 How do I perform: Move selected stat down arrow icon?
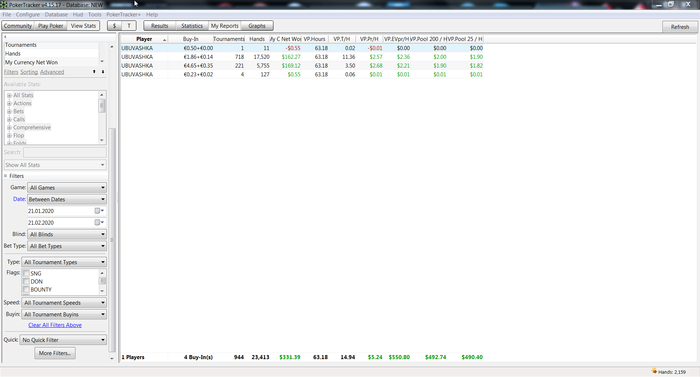click(103, 72)
